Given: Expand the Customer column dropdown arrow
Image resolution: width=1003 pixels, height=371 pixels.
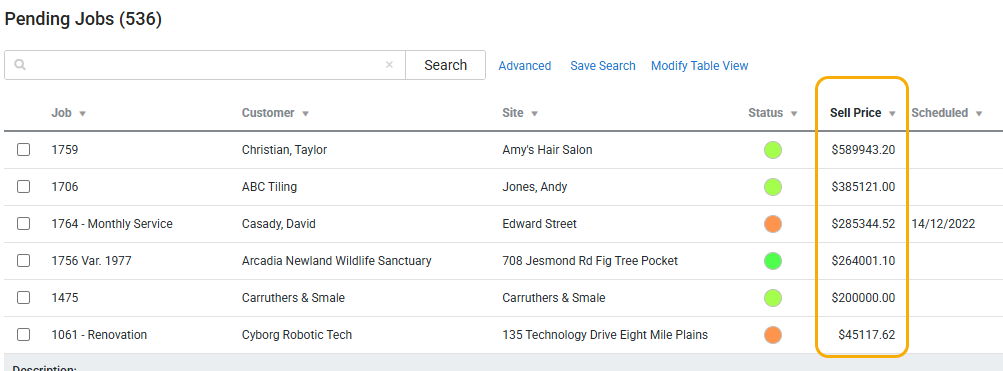Looking at the screenshot, I should (x=306, y=114).
